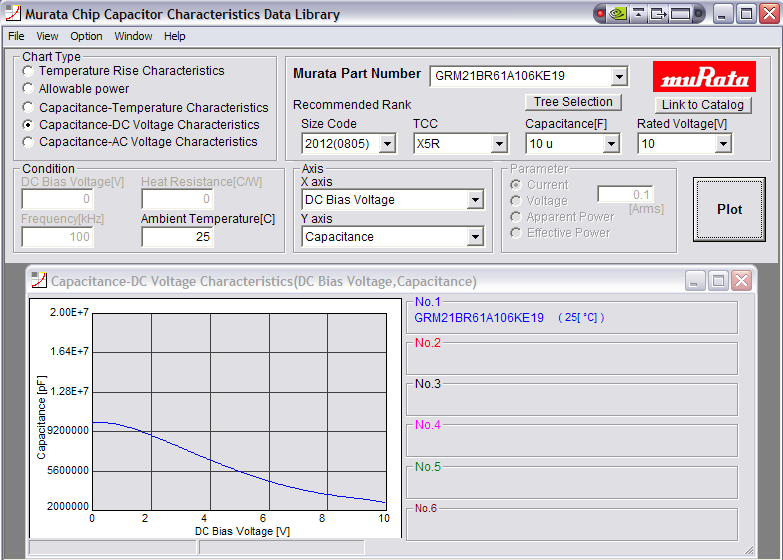The image size is (783, 560).
Task: Open the Option menu
Action: 86,36
